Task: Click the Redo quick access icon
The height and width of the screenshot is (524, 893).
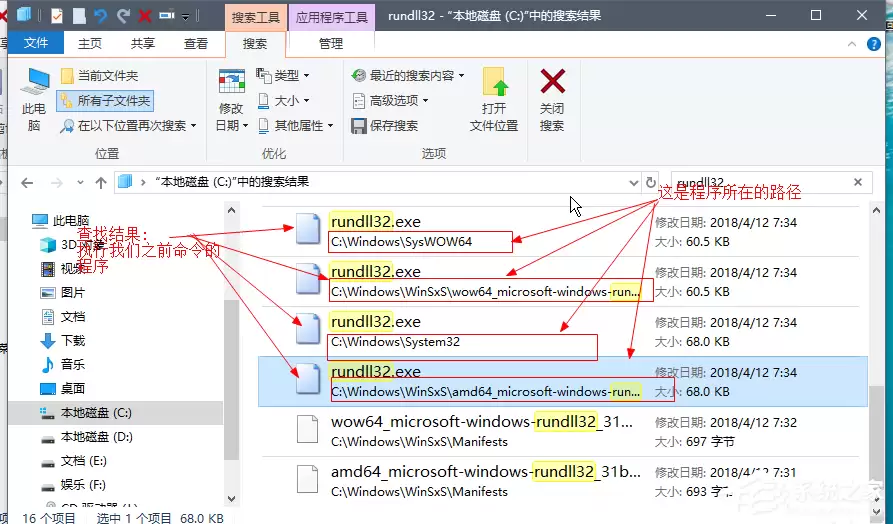Action: (123, 15)
